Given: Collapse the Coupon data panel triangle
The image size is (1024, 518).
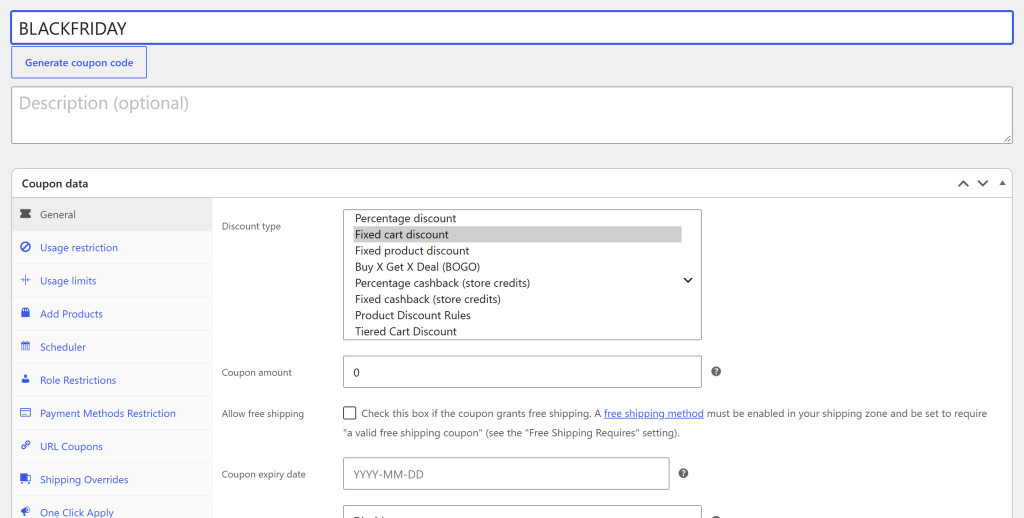Looking at the screenshot, I should (1002, 184).
